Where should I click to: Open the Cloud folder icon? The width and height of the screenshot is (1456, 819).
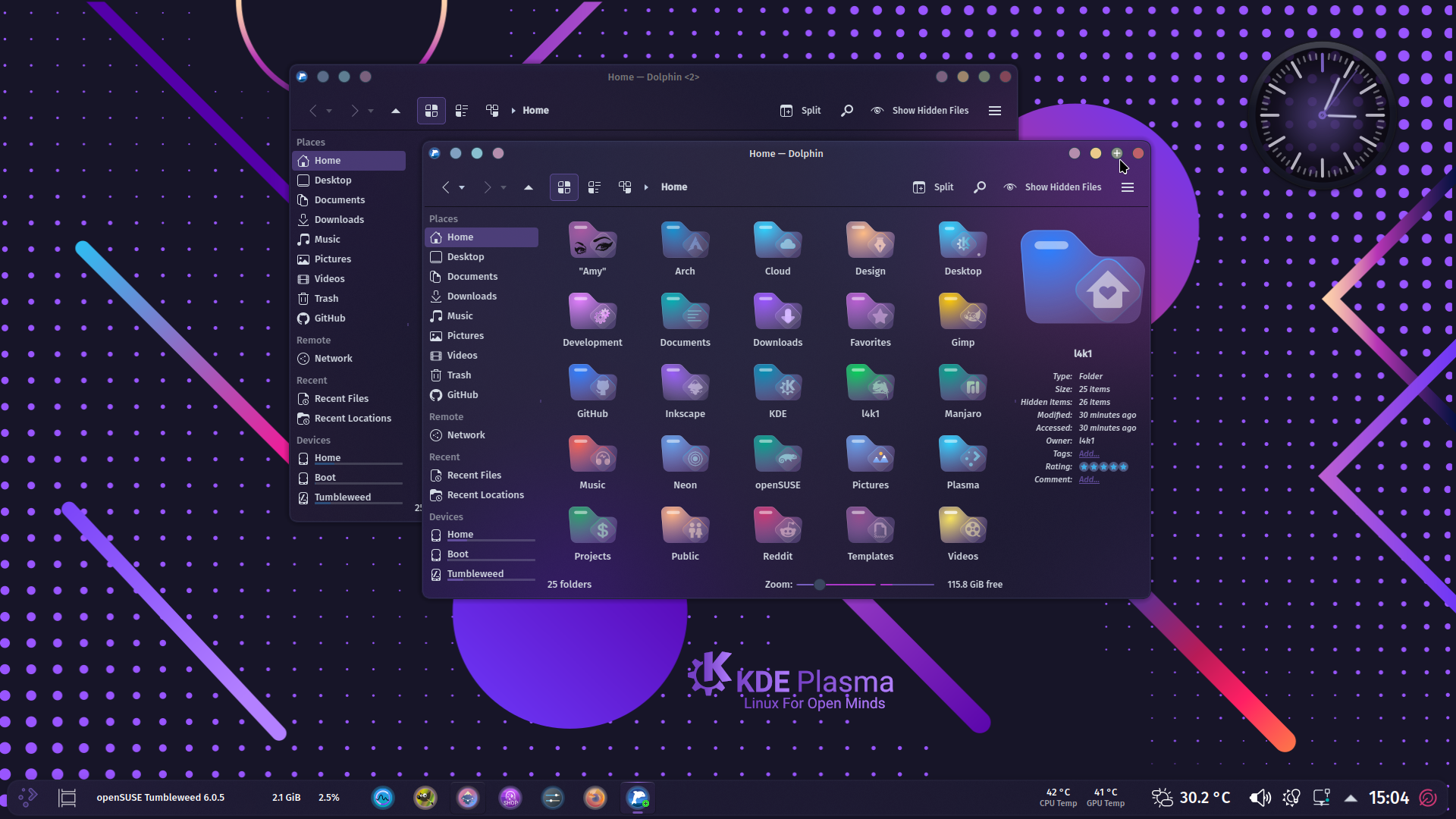point(777,241)
